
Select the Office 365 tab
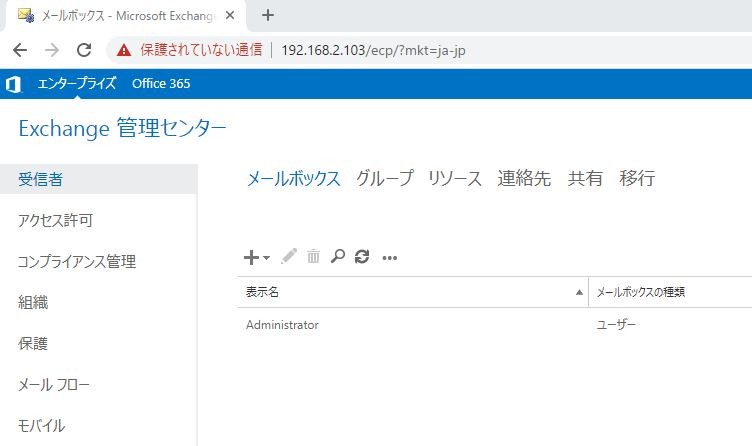(x=161, y=83)
